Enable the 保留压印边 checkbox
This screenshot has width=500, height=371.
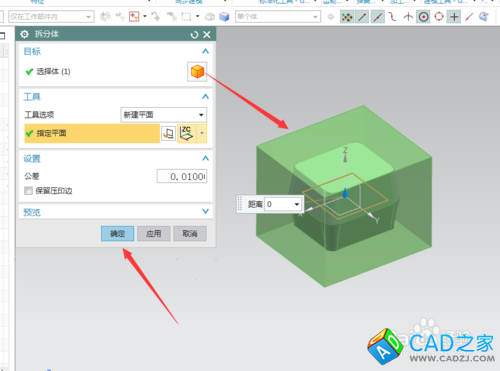(28, 191)
